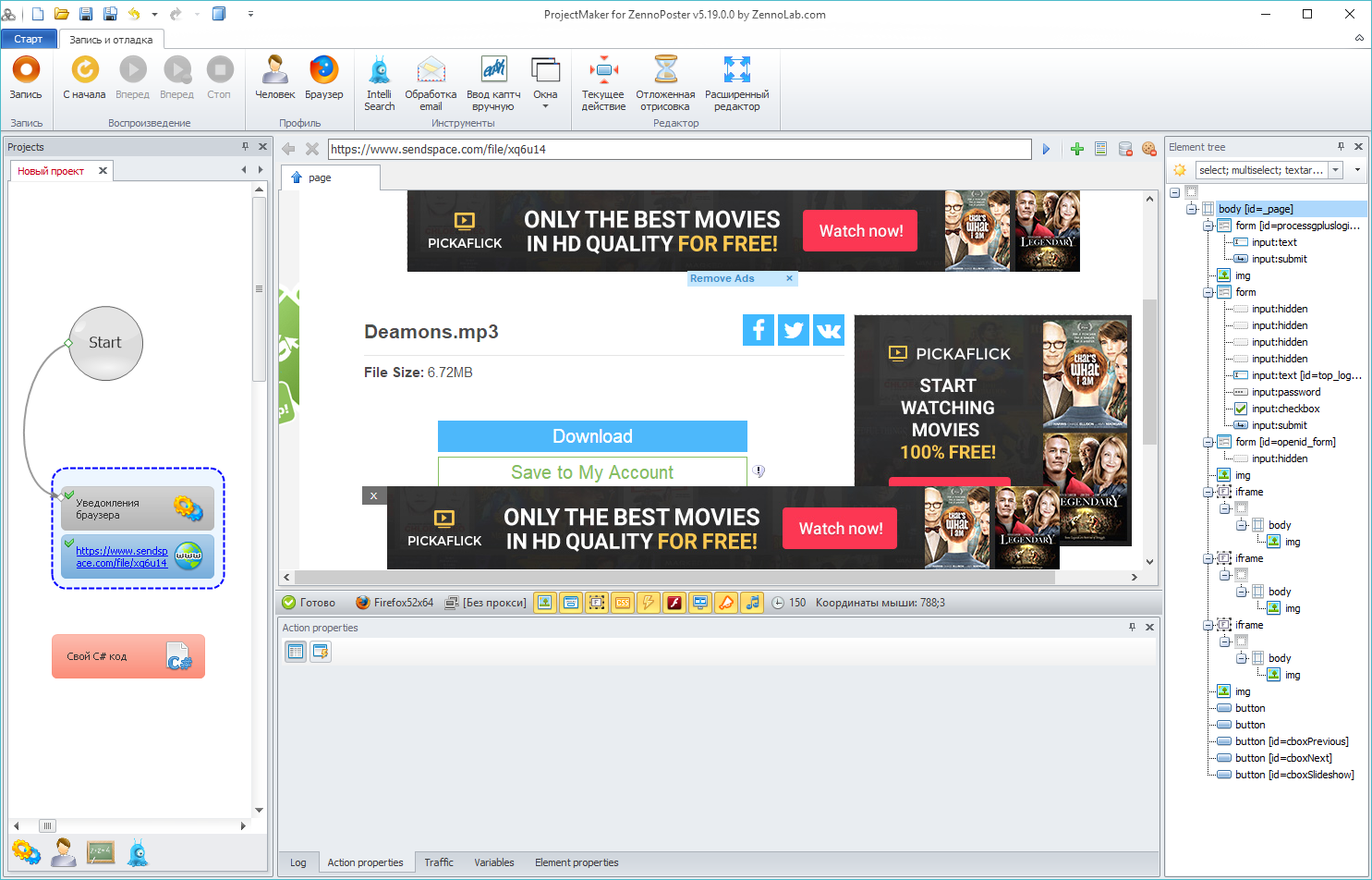This screenshot has width=1372, height=880.
Task: Toggle the monitor icon in the status bar
Action: (700, 603)
